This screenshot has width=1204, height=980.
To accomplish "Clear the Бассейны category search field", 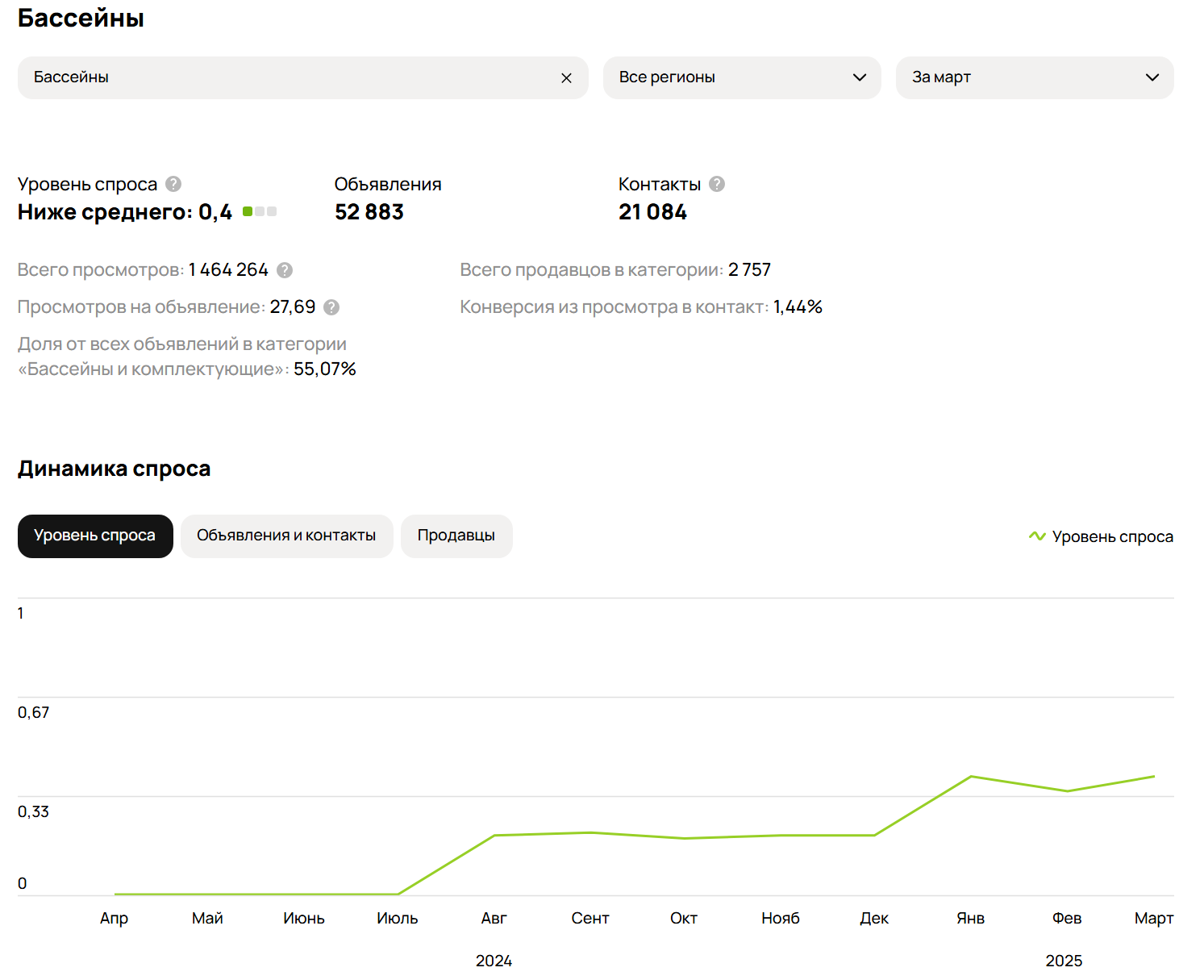I will [566, 78].
